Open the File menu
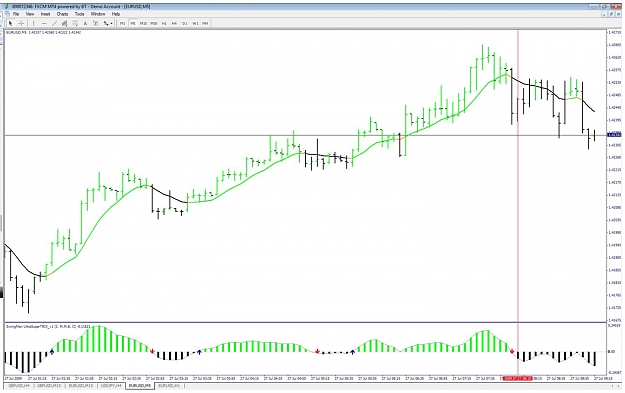Screen dimensions: 625x393 pos(16,14)
